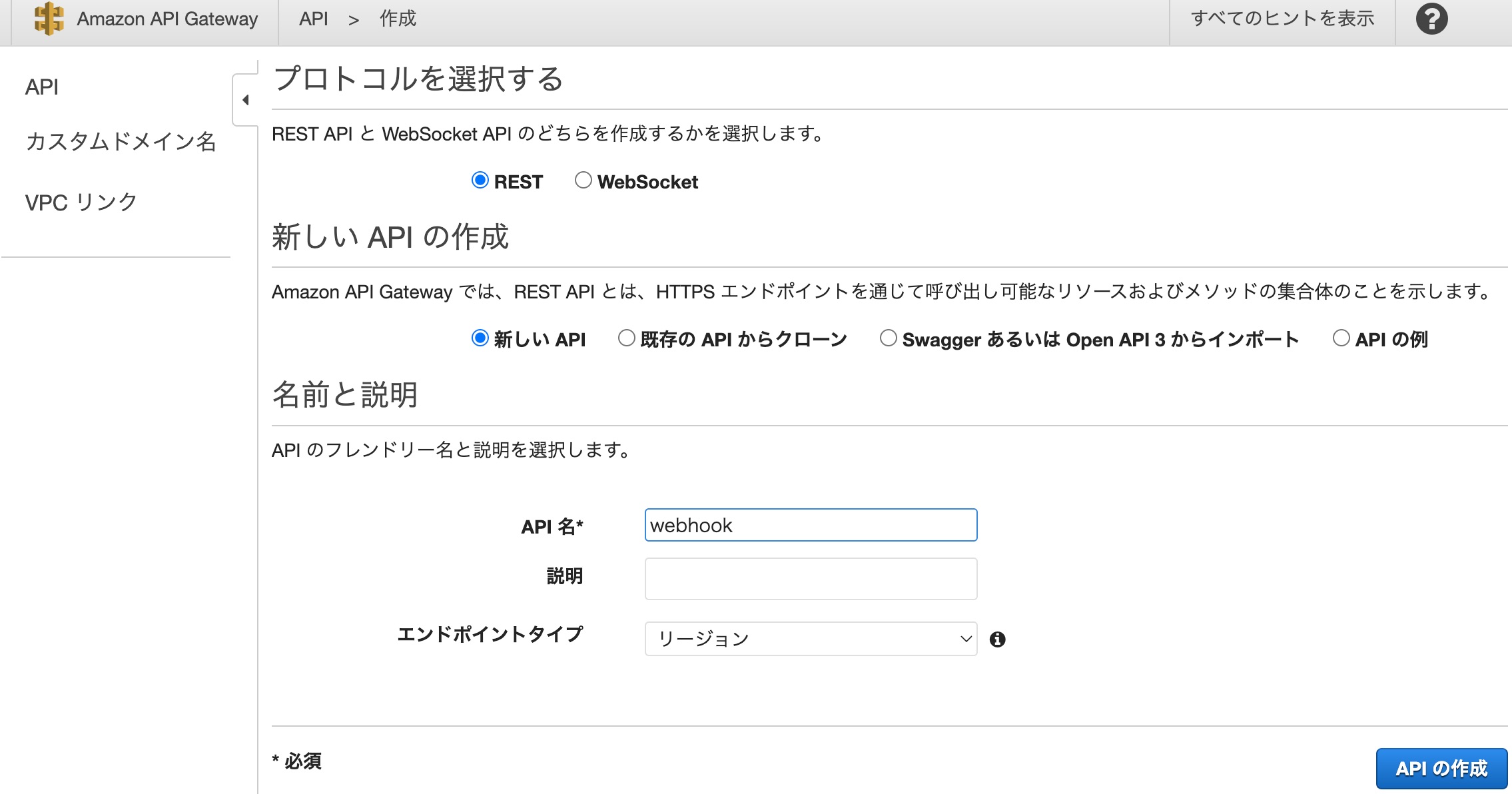This screenshot has width=1512, height=794.
Task: Navigate to カスタムドメイン名 in sidebar
Action: tap(120, 142)
